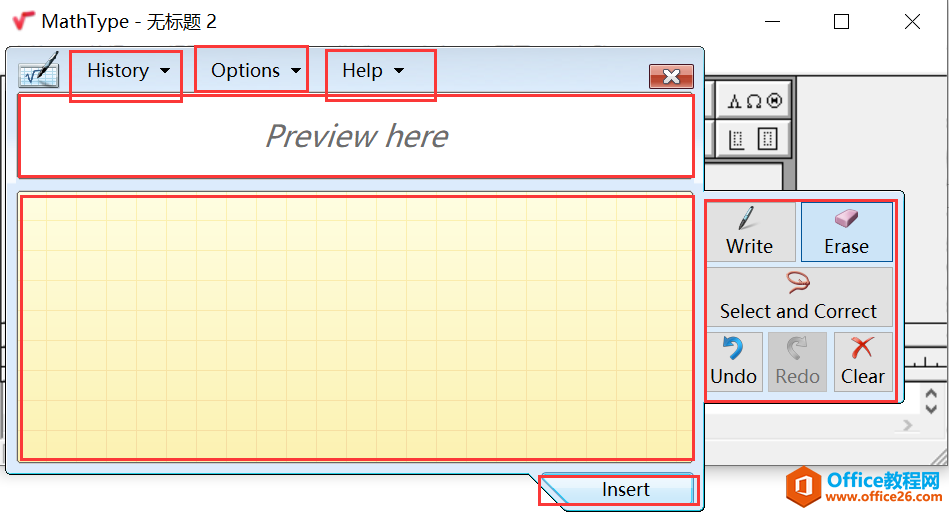The width and height of the screenshot is (949, 514).
Task: Undo the last stroke
Action: point(734,361)
